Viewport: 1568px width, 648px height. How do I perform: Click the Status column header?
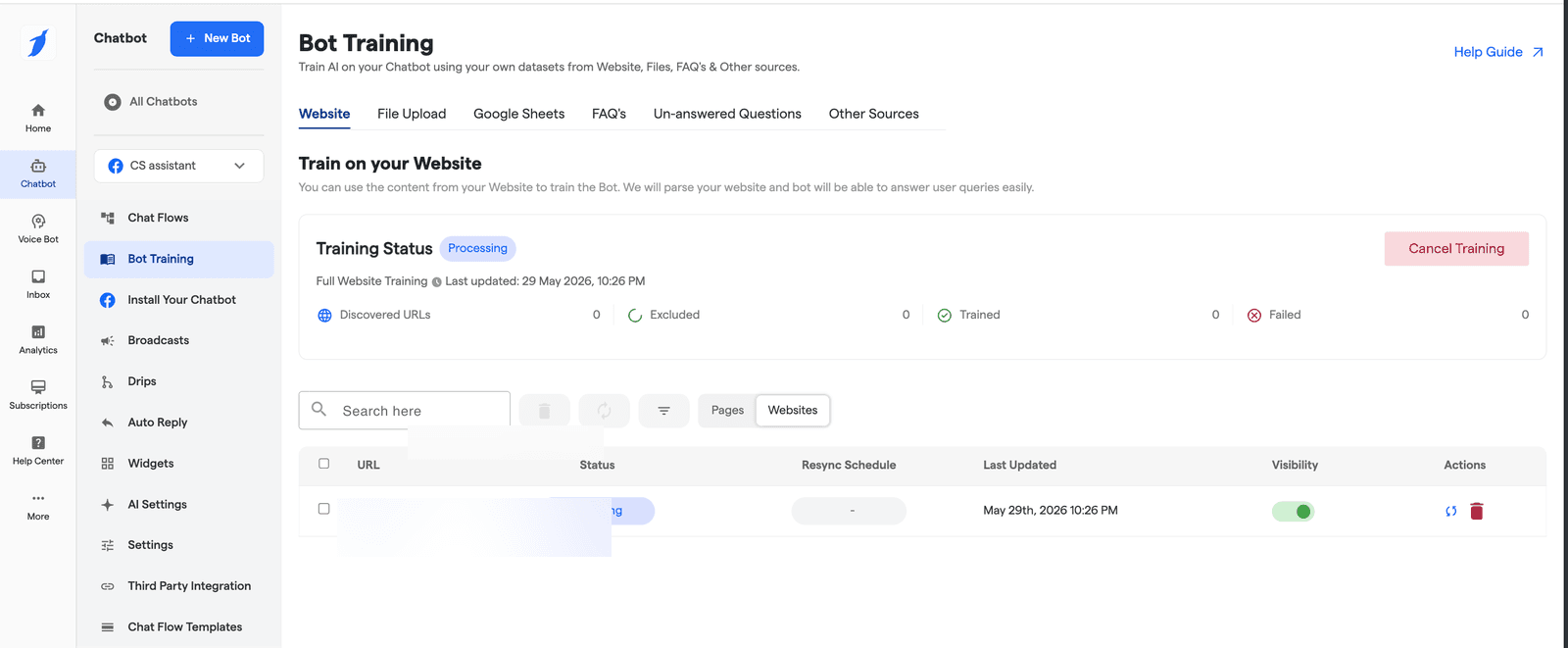(597, 465)
